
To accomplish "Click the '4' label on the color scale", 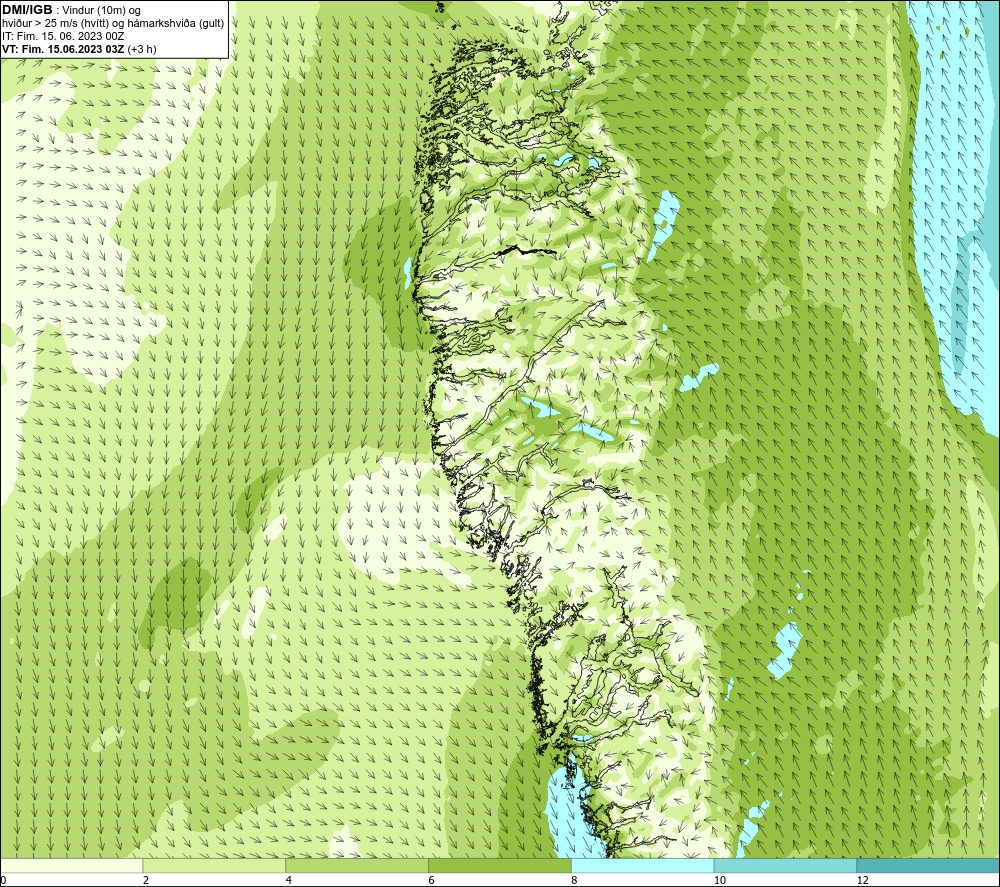I will (289, 880).
